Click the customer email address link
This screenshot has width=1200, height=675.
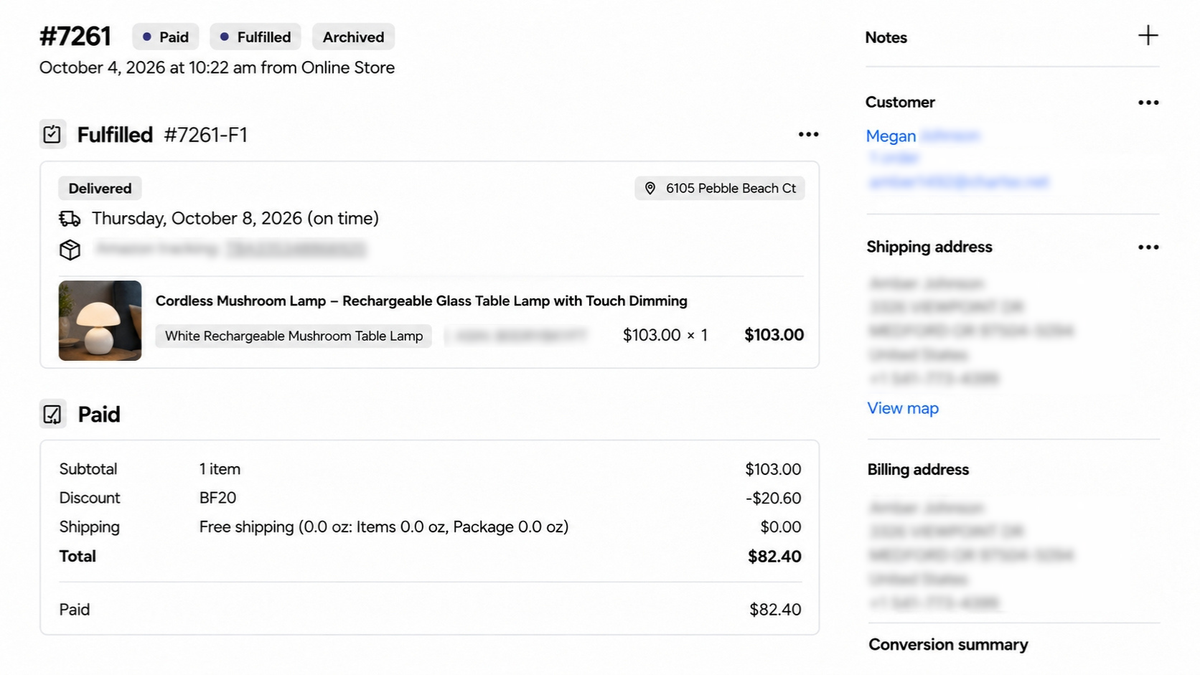click(957, 182)
